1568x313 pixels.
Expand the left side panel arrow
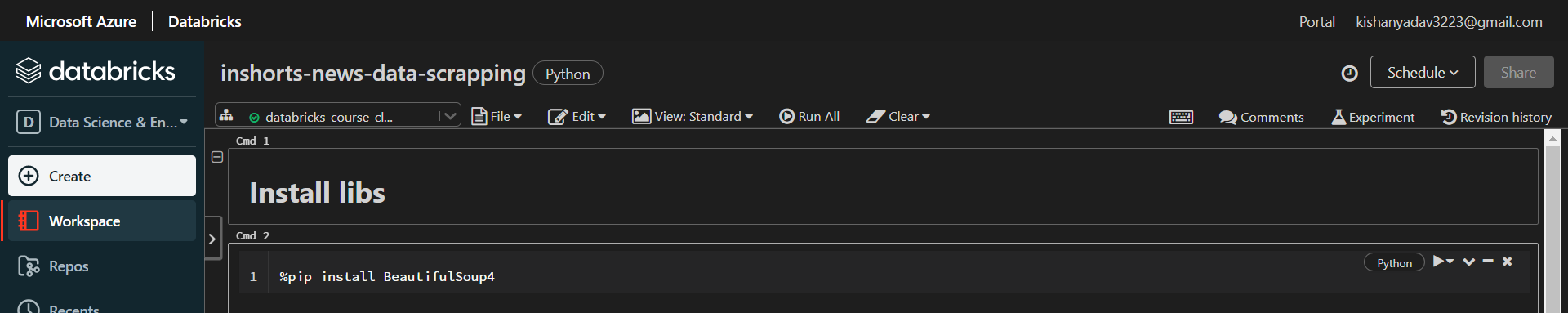[x=212, y=239]
